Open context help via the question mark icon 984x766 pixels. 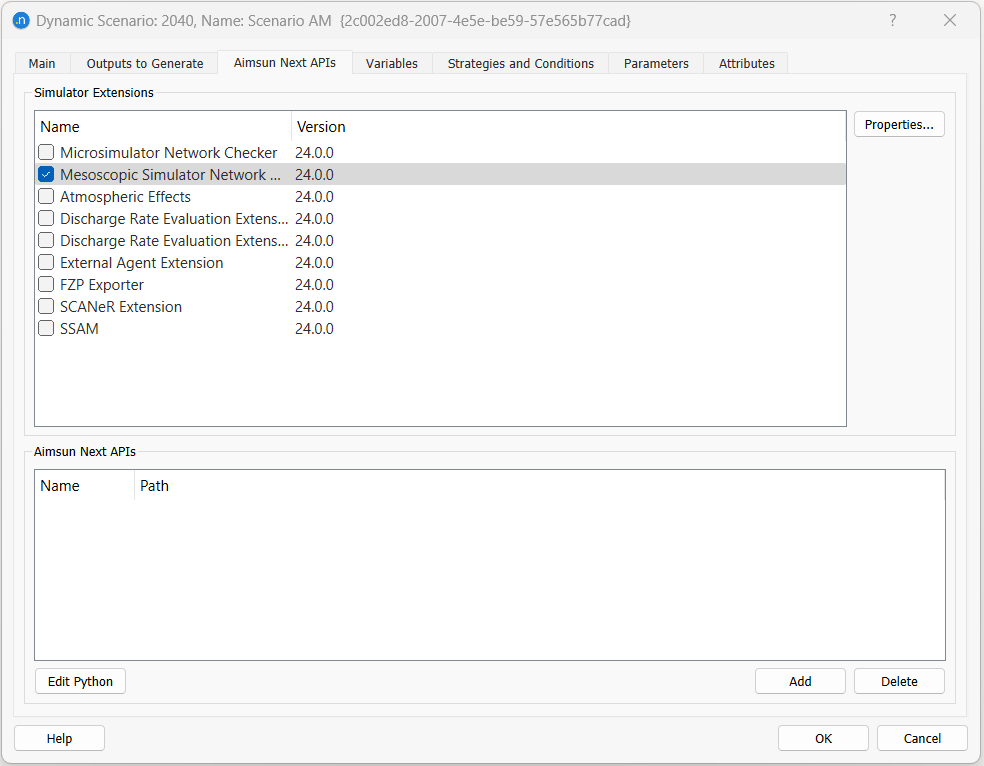pos(892,20)
